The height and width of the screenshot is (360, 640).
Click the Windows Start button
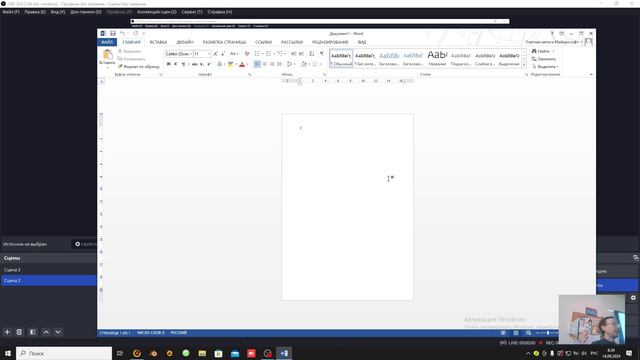click(x=7, y=353)
